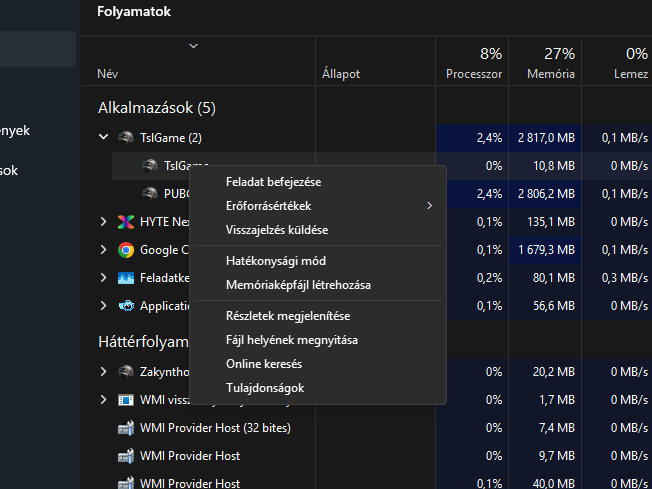Expand the HYTE Nexus process row
Screen dimensions: 652x489
click(x=104, y=222)
